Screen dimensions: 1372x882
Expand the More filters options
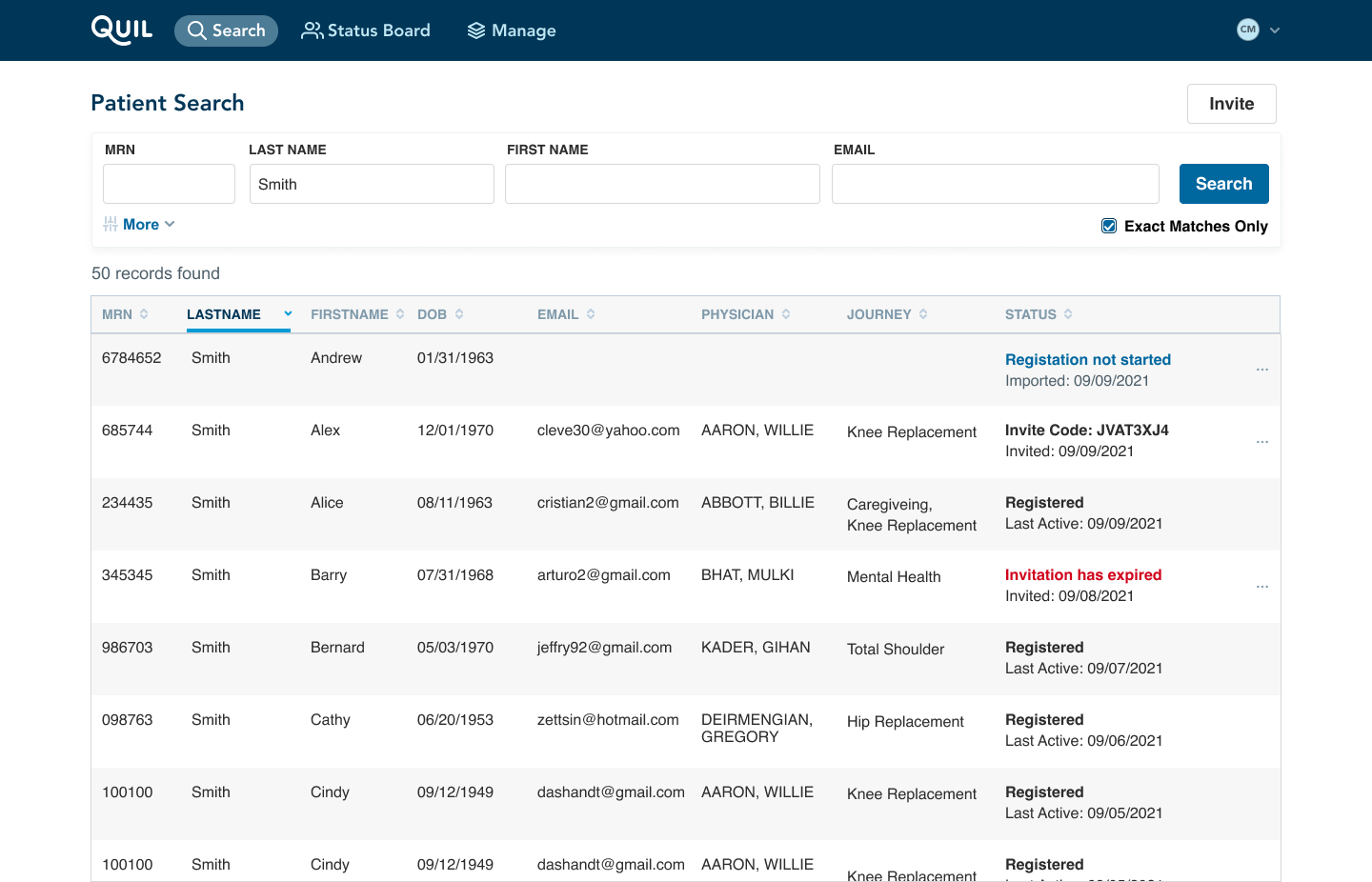(140, 225)
